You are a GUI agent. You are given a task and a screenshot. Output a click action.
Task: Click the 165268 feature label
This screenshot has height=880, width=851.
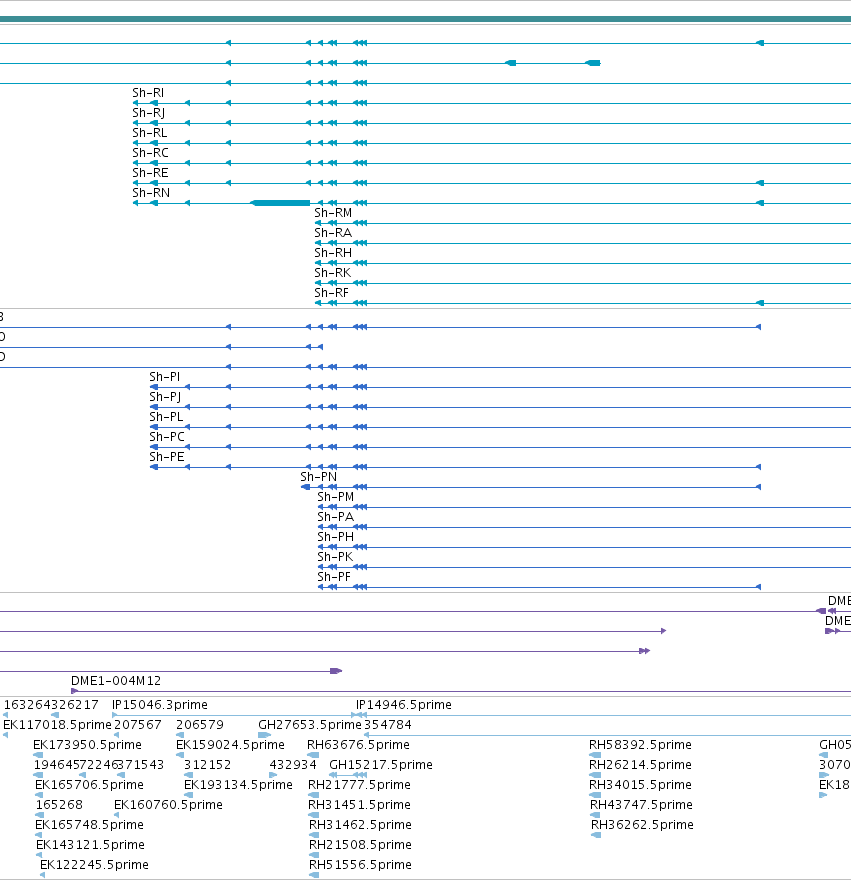pos(60,805)
